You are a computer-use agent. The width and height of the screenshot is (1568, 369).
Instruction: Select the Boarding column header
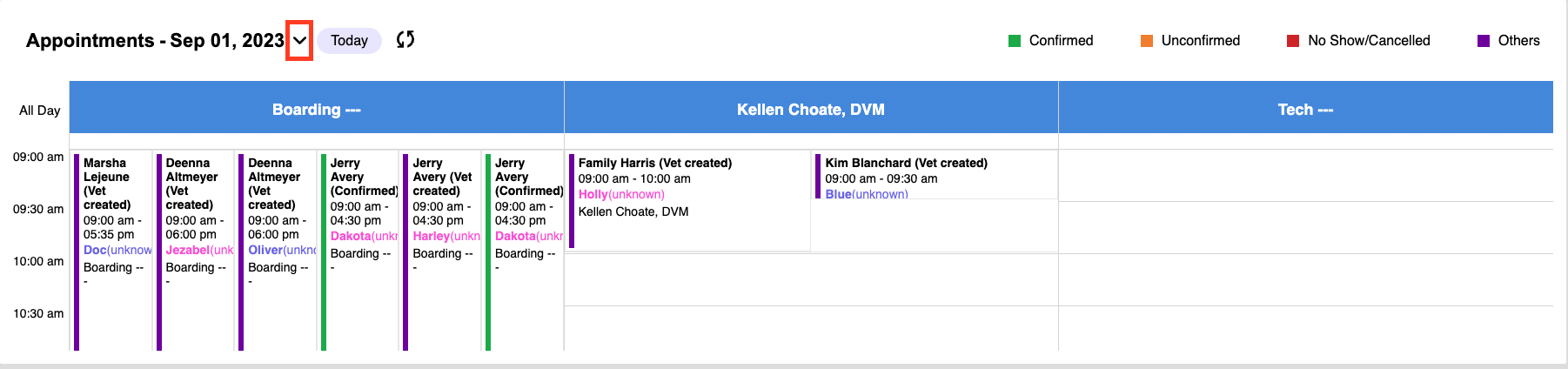tap(317, 110)
